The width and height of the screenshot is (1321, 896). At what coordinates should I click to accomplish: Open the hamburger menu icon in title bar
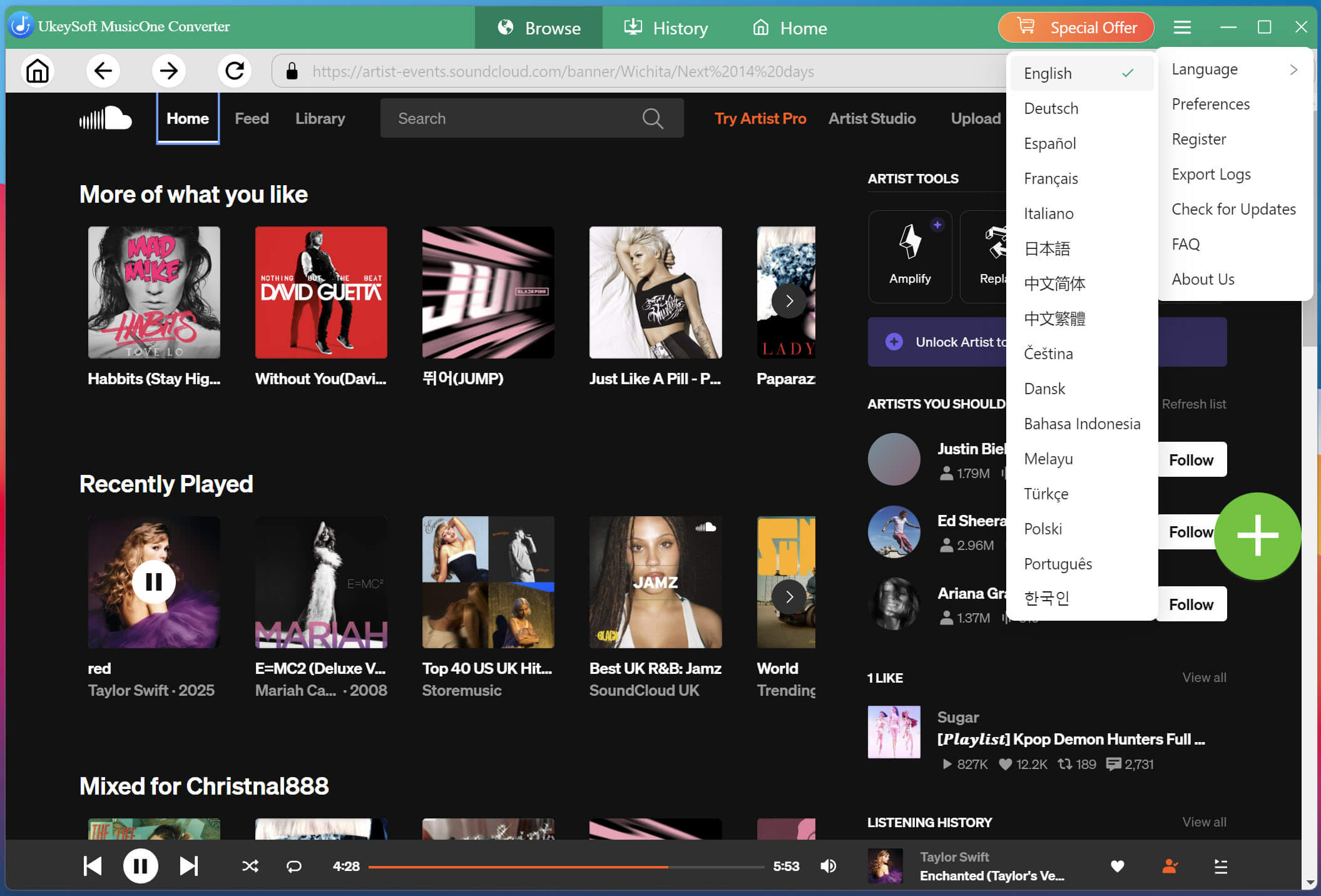1182,27
